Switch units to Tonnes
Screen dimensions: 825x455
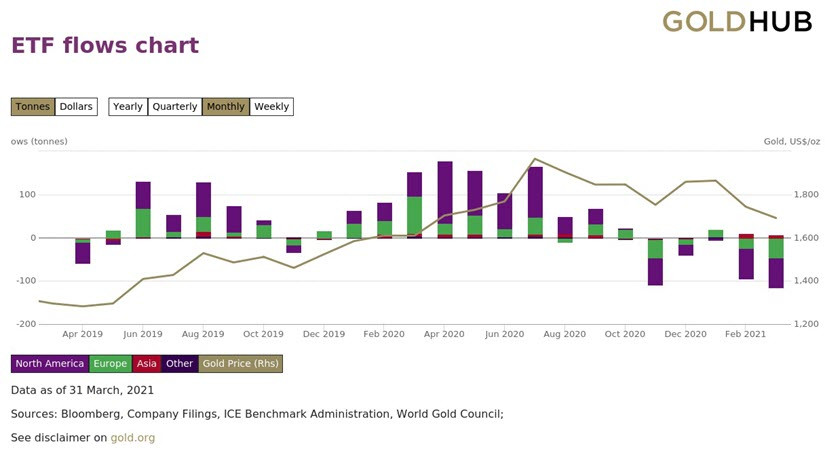(33, 107)
